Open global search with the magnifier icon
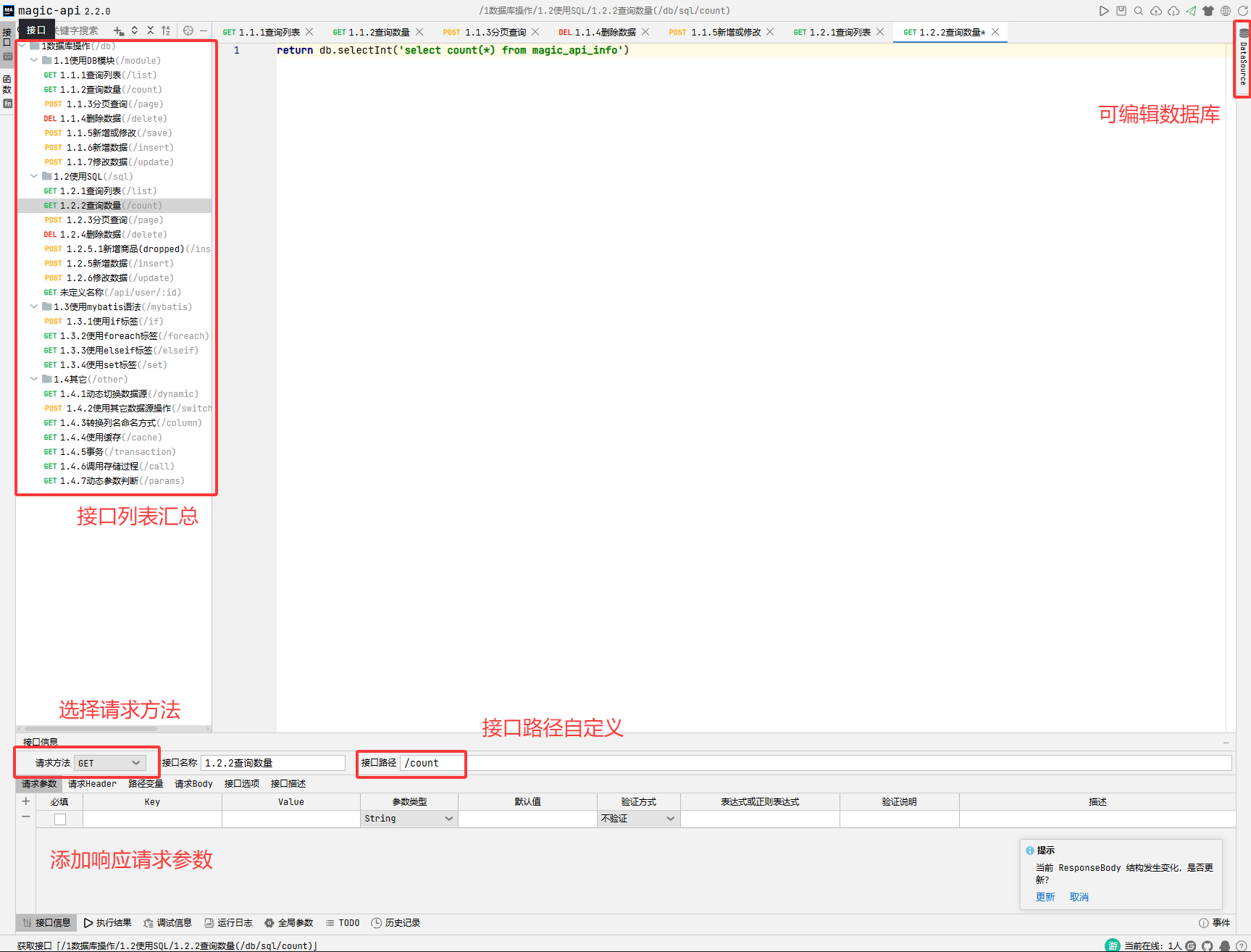This screenshot has height=952, width=1251. pos(1139,11)
